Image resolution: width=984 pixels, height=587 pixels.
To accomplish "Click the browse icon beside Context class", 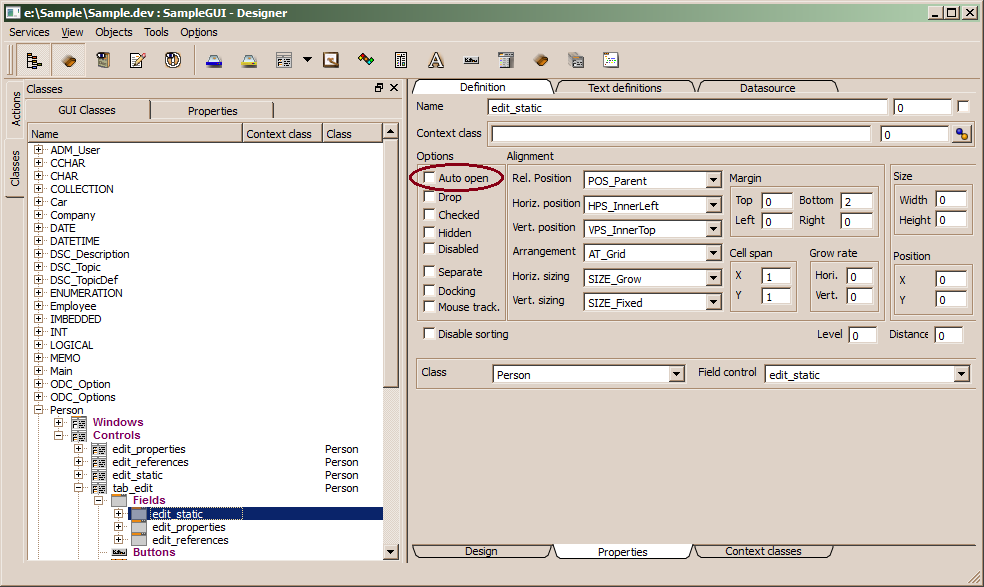I will (962, 134).
